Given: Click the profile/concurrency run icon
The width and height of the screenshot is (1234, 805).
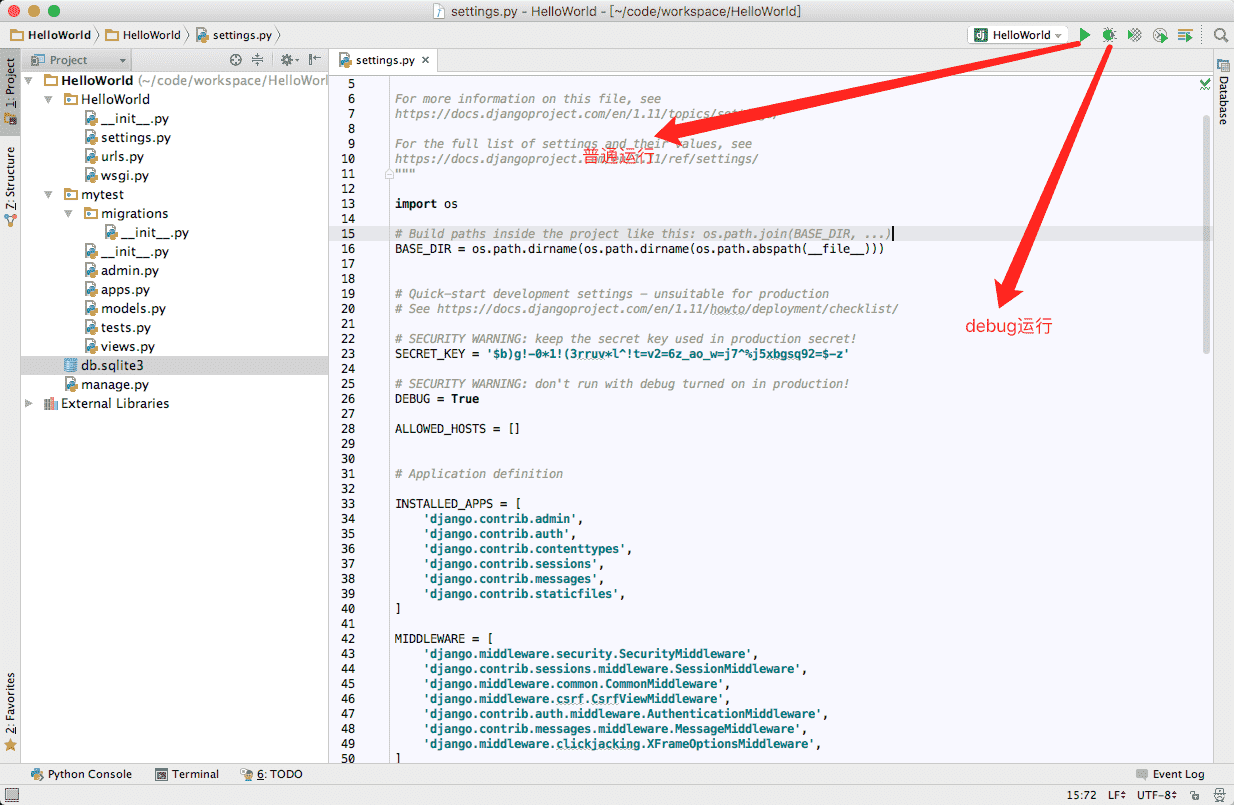Looking at the screenshot, I should pos(1160,35).
